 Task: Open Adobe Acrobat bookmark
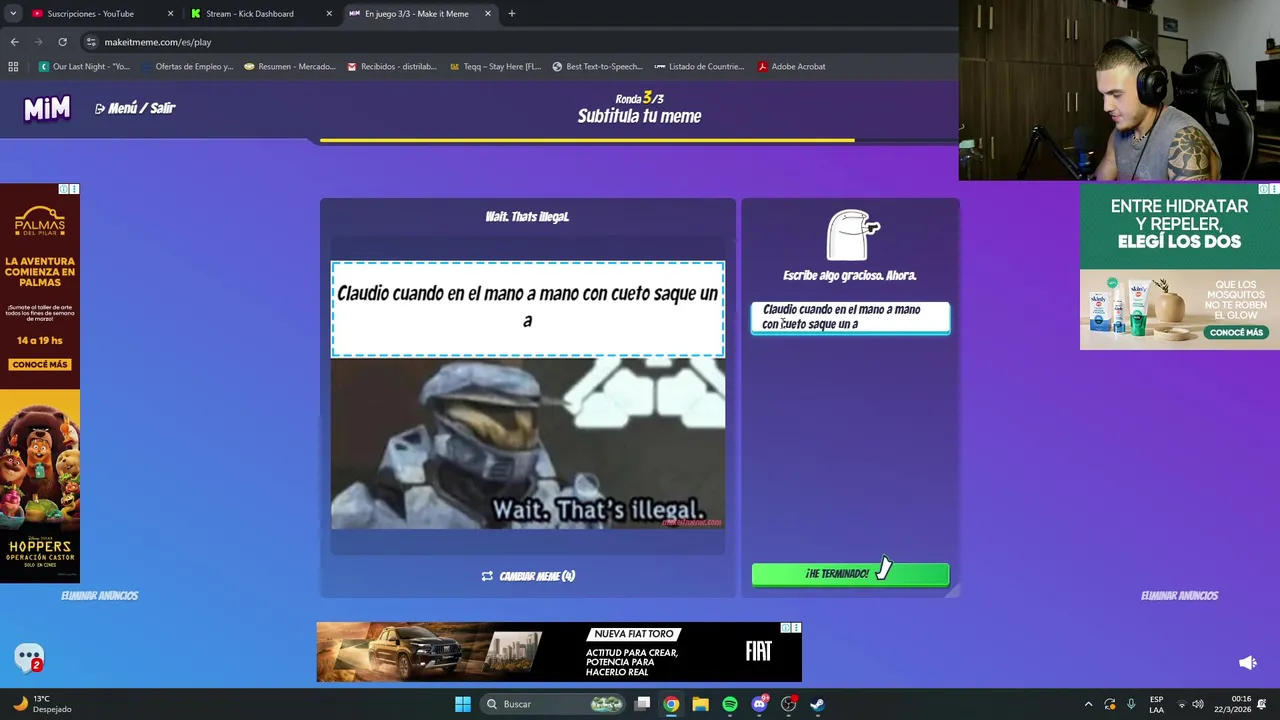tap(791, 67)
